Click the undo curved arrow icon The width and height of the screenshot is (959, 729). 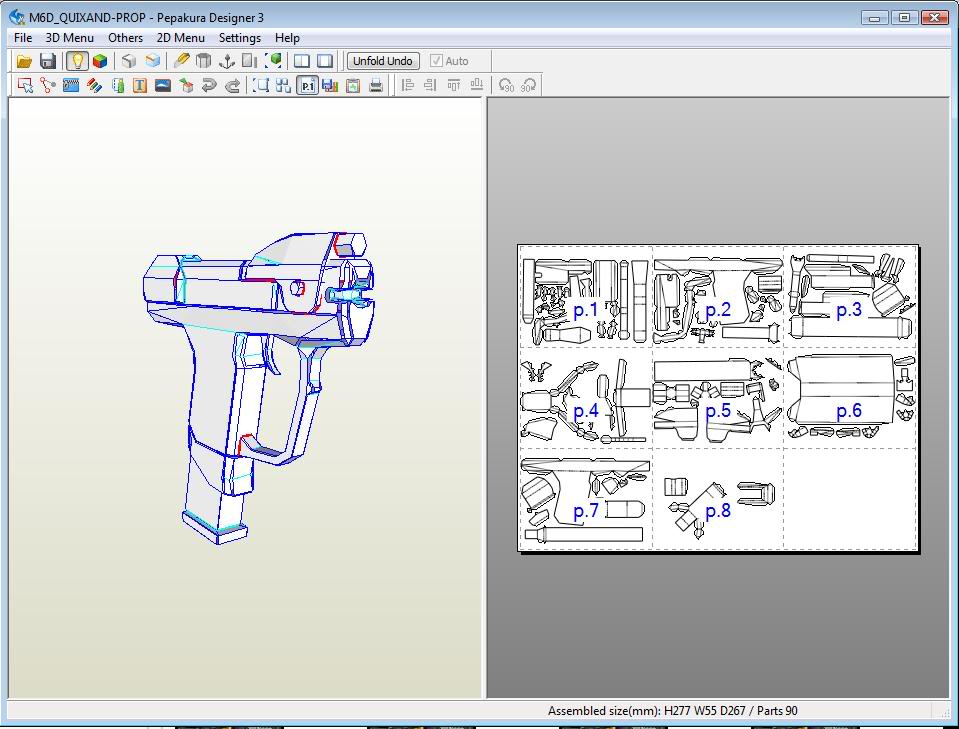(x=209, y=85)
